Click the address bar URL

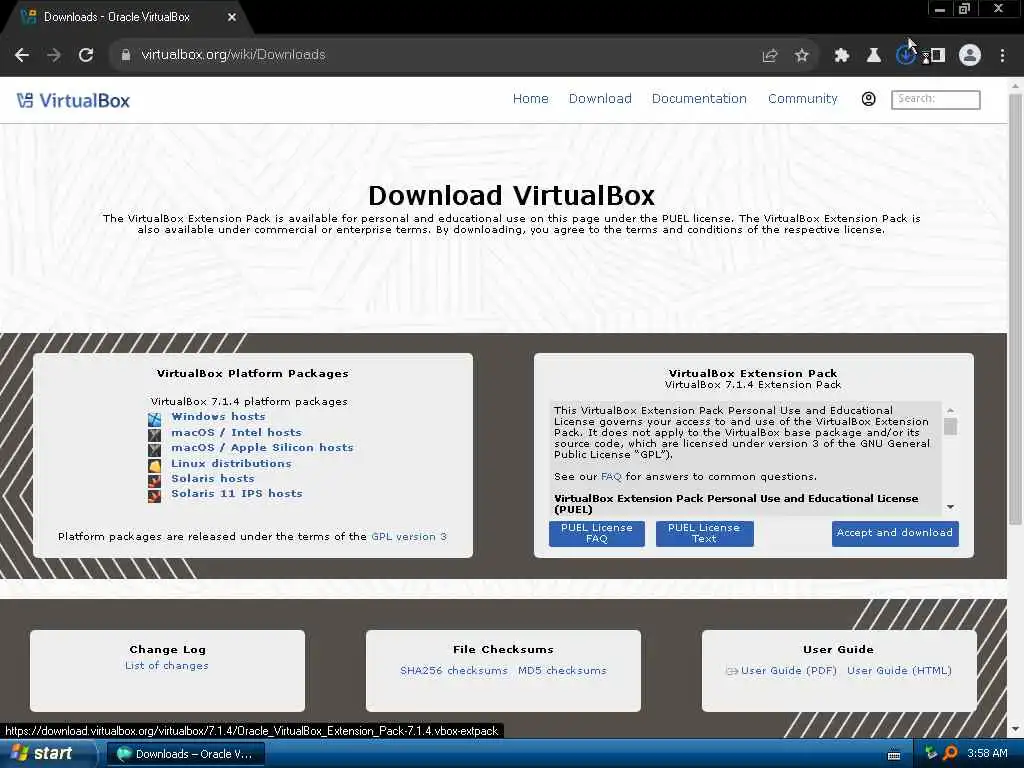tap(232, 55)
